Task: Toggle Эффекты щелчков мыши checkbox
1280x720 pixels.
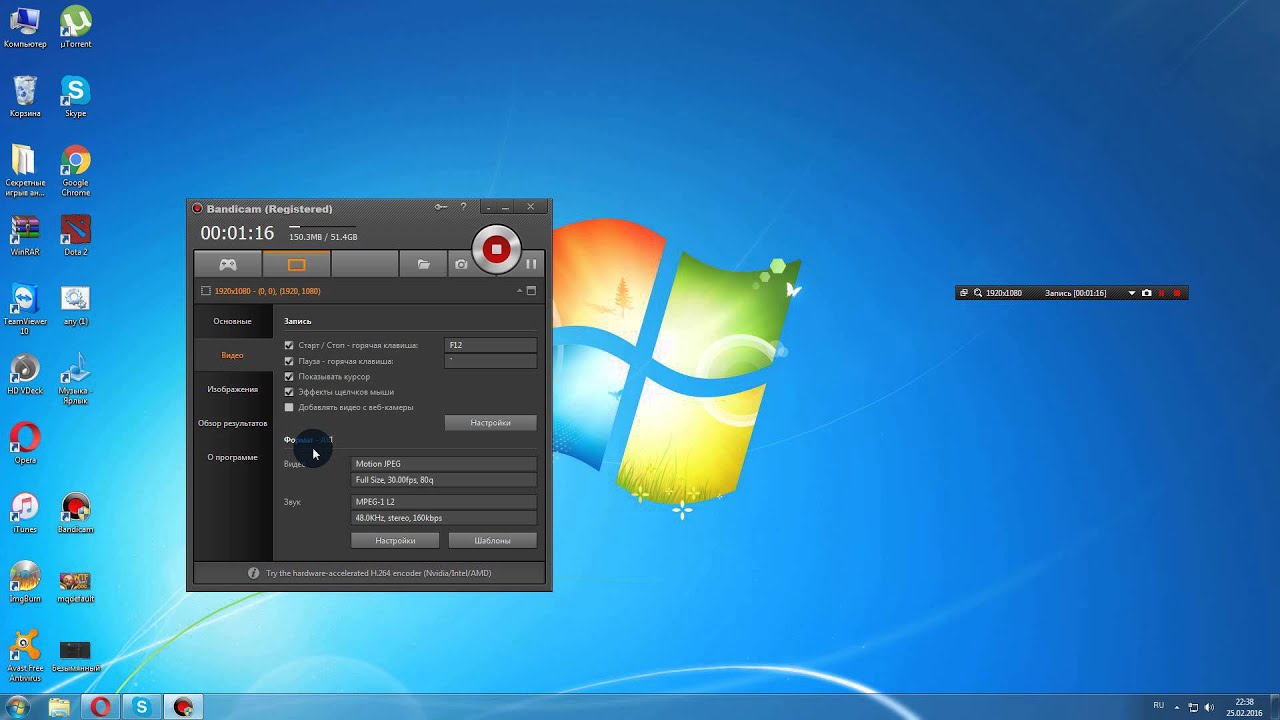Action: pyautogui.click(x=289, y=392)
